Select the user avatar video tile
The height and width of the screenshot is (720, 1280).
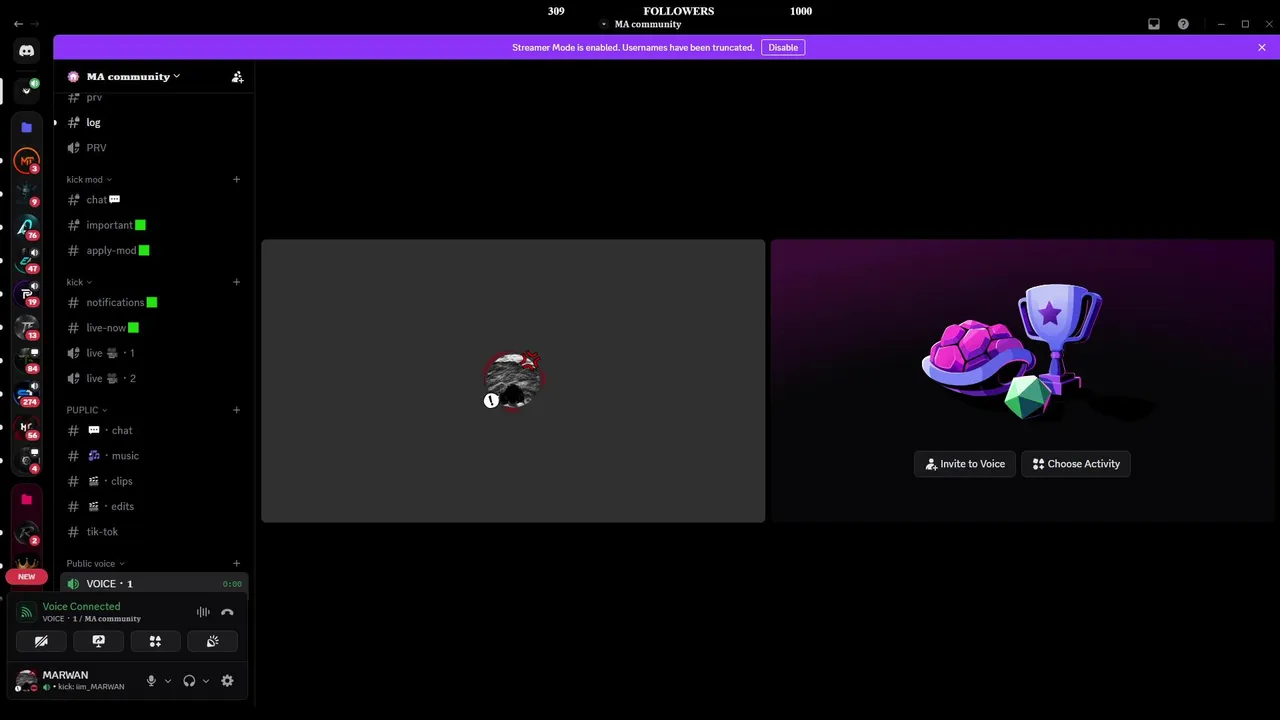[513, 381]
